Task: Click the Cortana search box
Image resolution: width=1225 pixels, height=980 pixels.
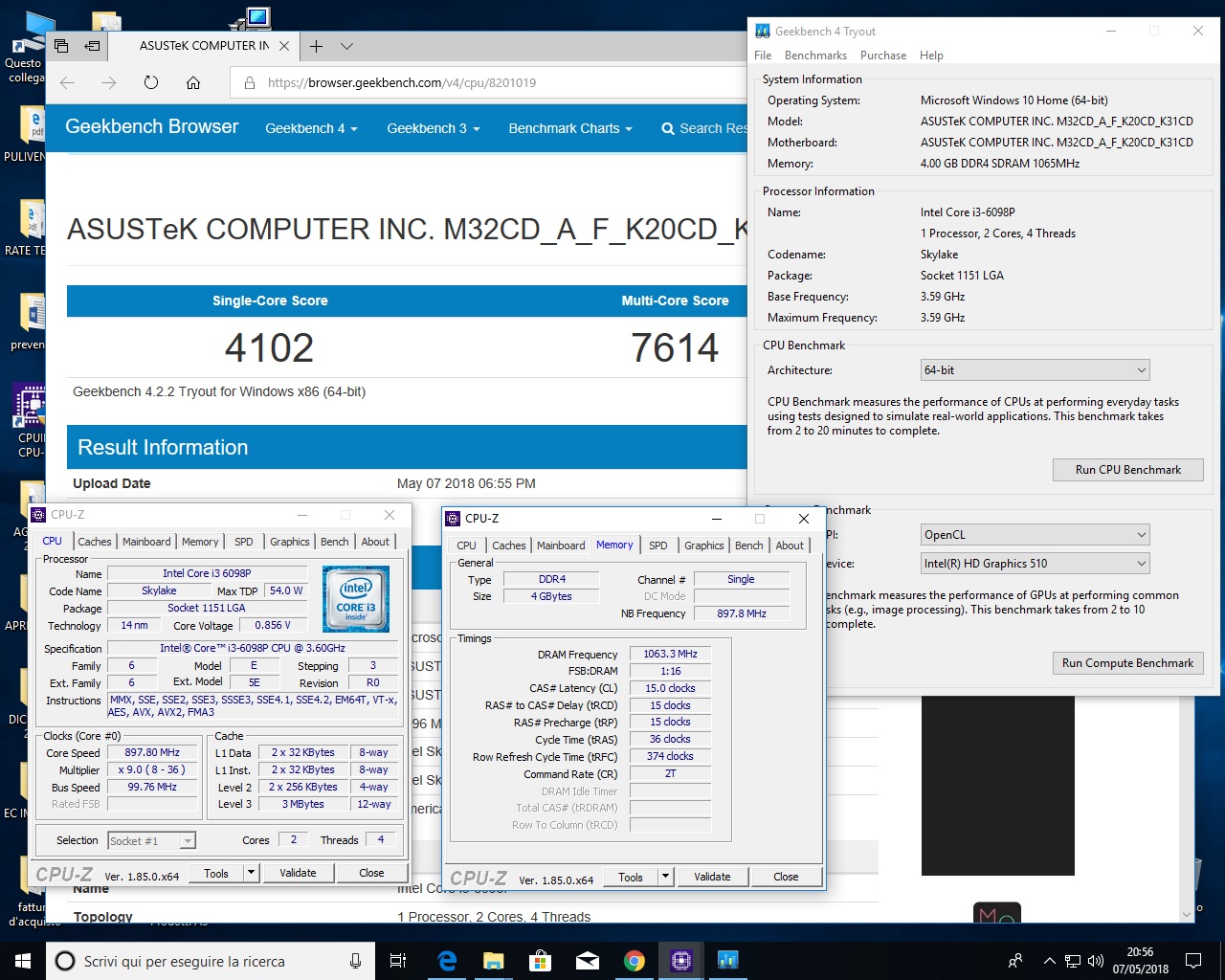Action: [x=210, y=961]
